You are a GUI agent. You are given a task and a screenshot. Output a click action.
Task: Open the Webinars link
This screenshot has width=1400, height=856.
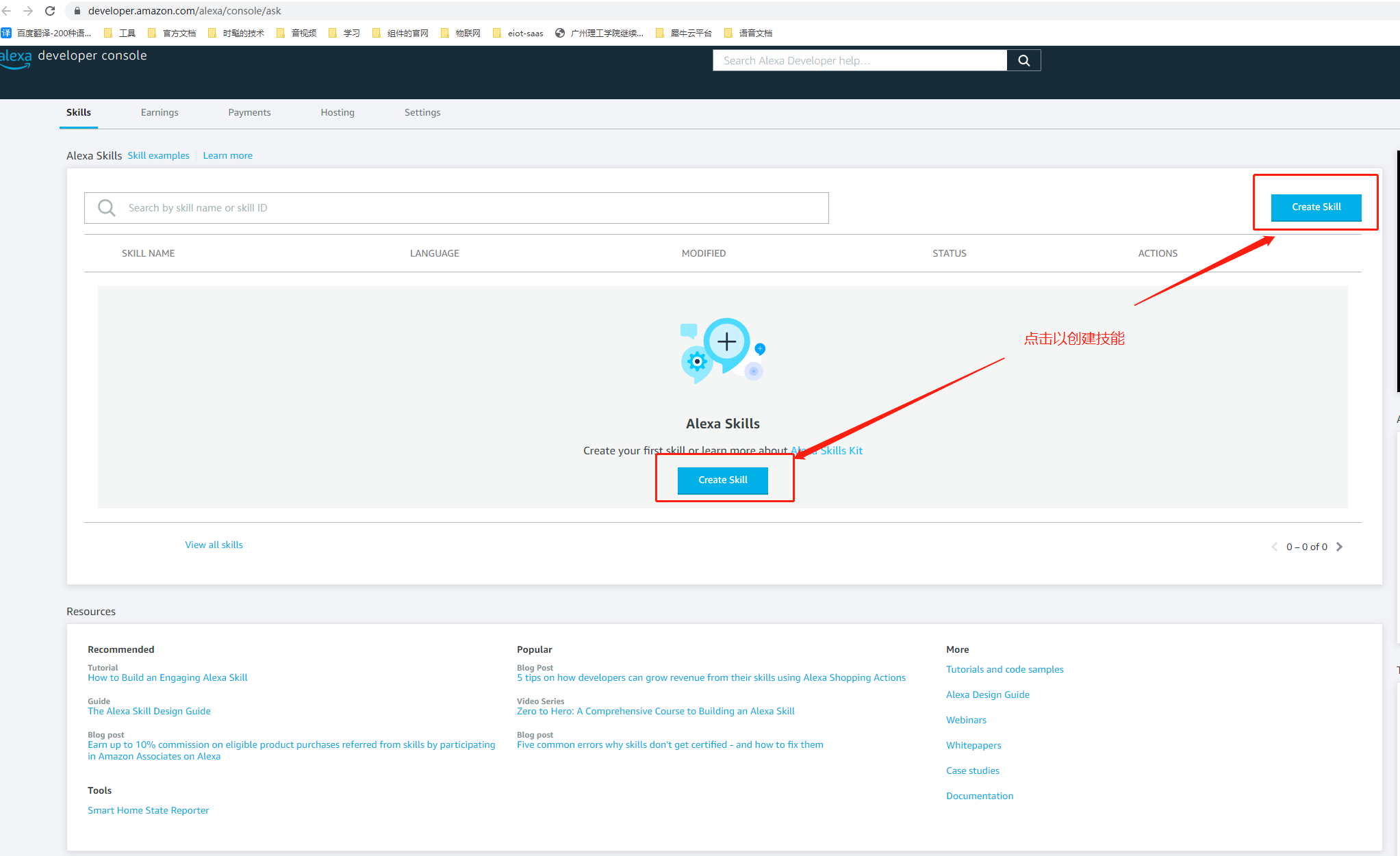tap(966, 720)
